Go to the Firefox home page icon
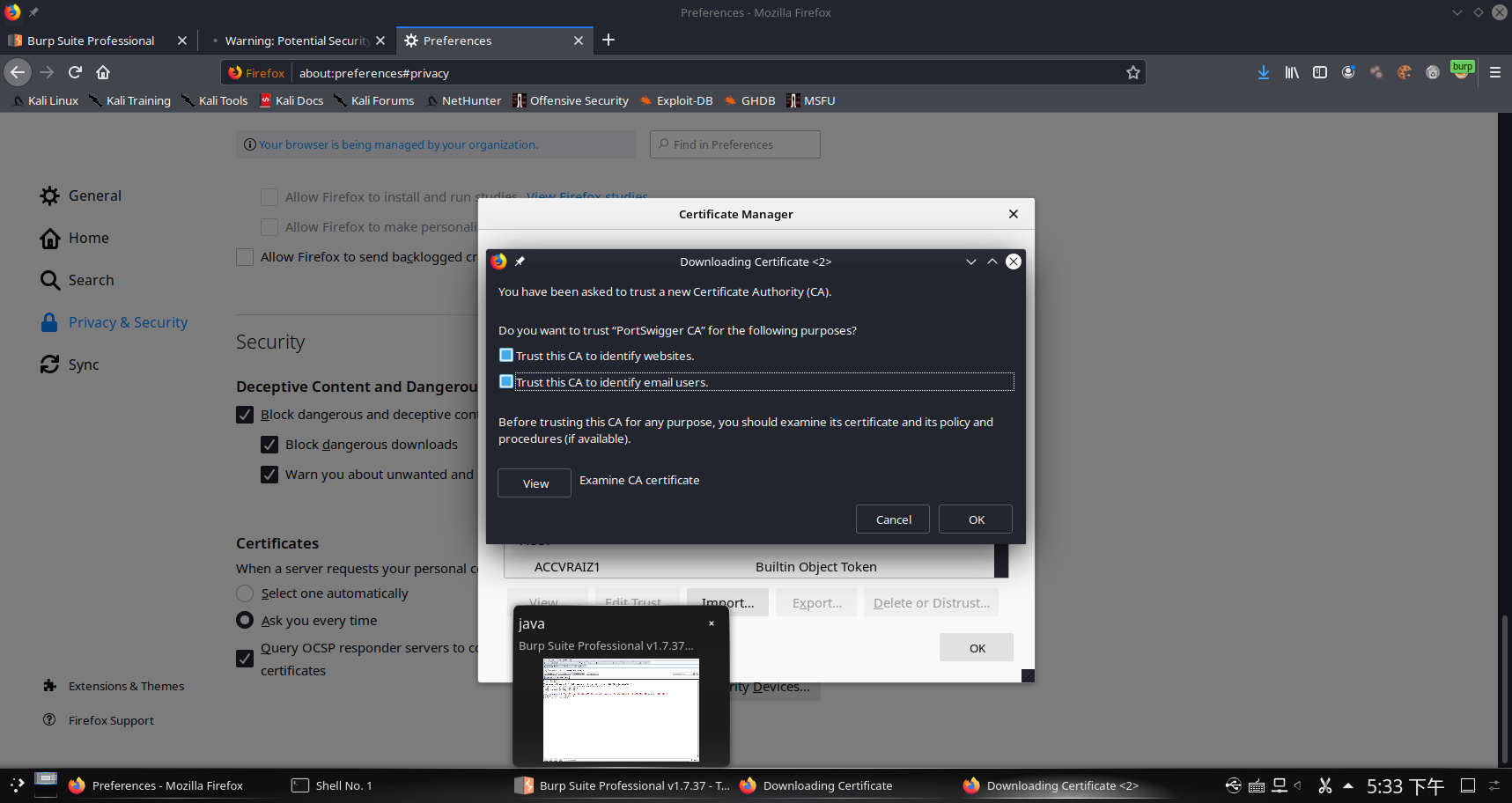 tap(103, 72)
